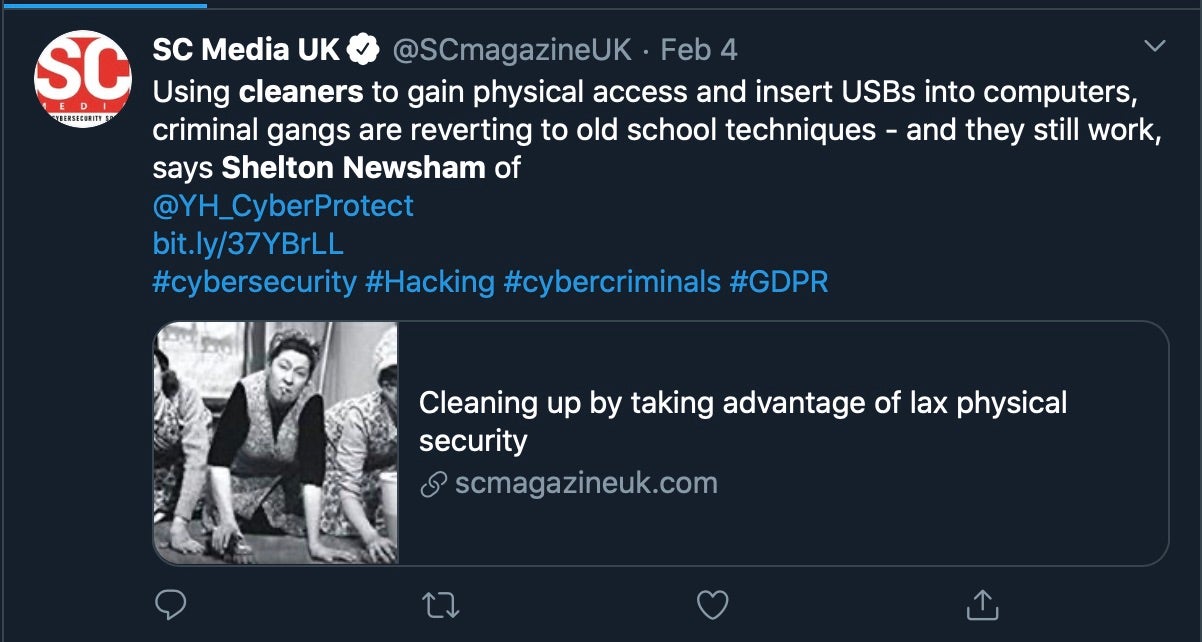Click the verified badge next to SC Media UK
The height and width of the screenshot is (642, 1202).
(362, 48)
